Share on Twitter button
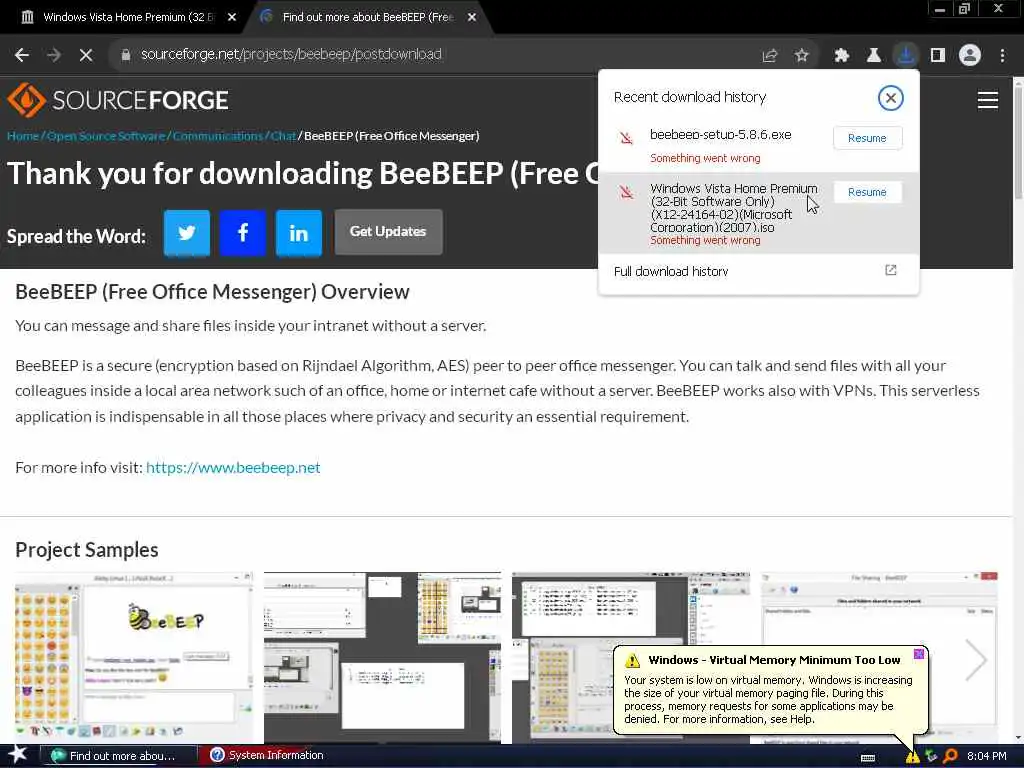The width and height of the screenshot is (1024, 768). pos(187,232)
